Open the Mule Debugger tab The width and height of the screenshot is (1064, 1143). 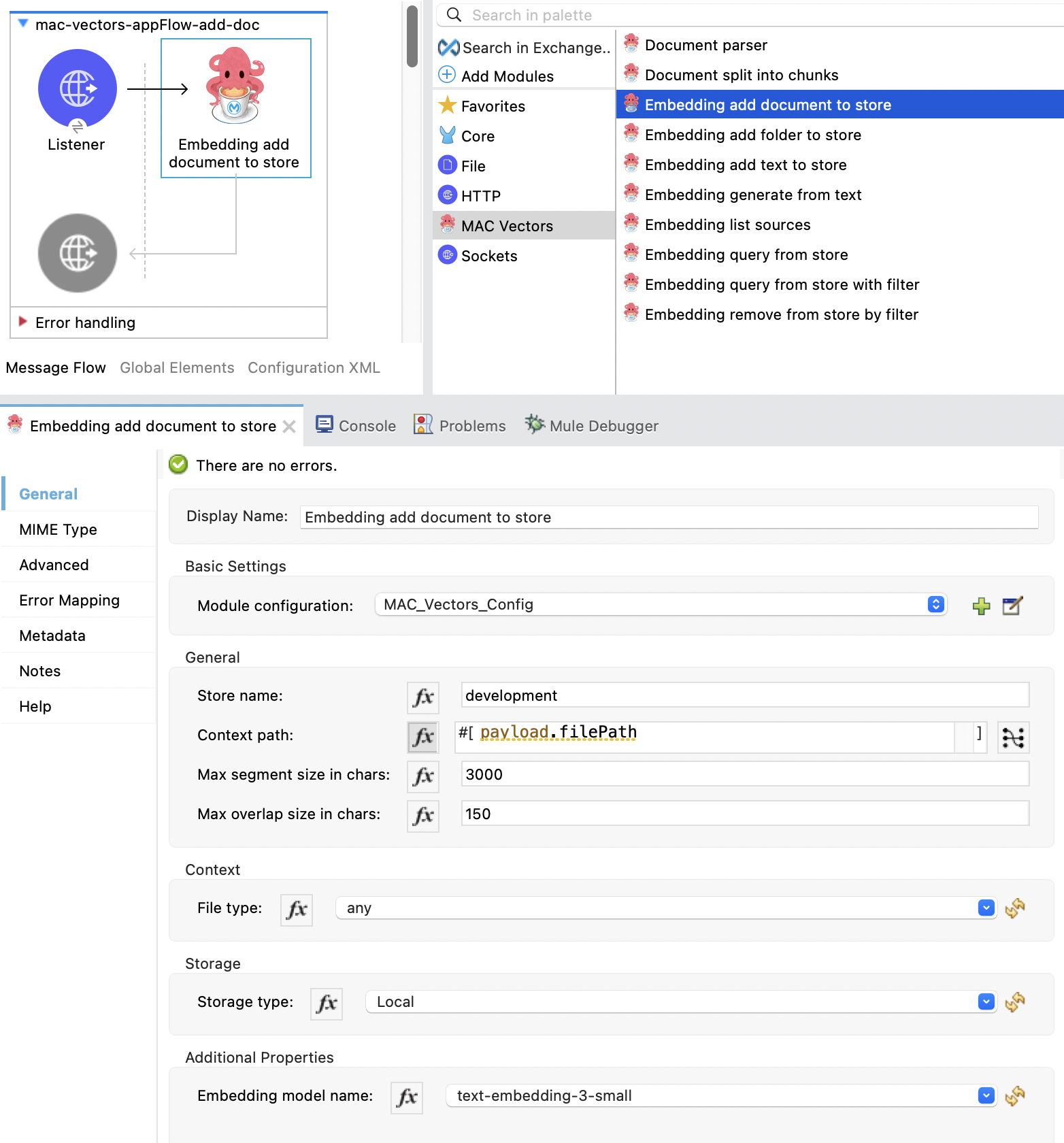tap(592, 425)
